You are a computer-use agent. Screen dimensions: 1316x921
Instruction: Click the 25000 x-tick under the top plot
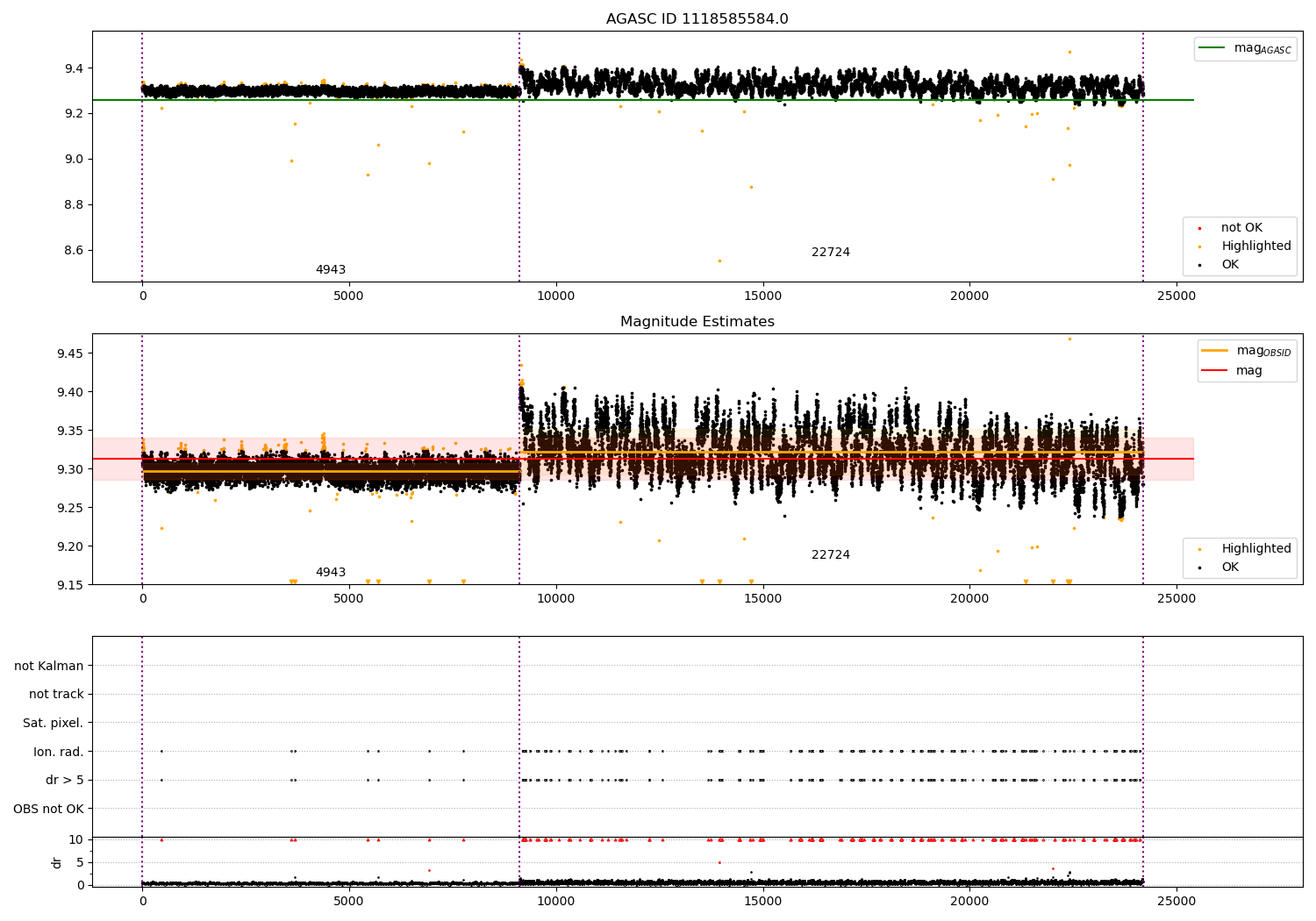click(1176, 296)
